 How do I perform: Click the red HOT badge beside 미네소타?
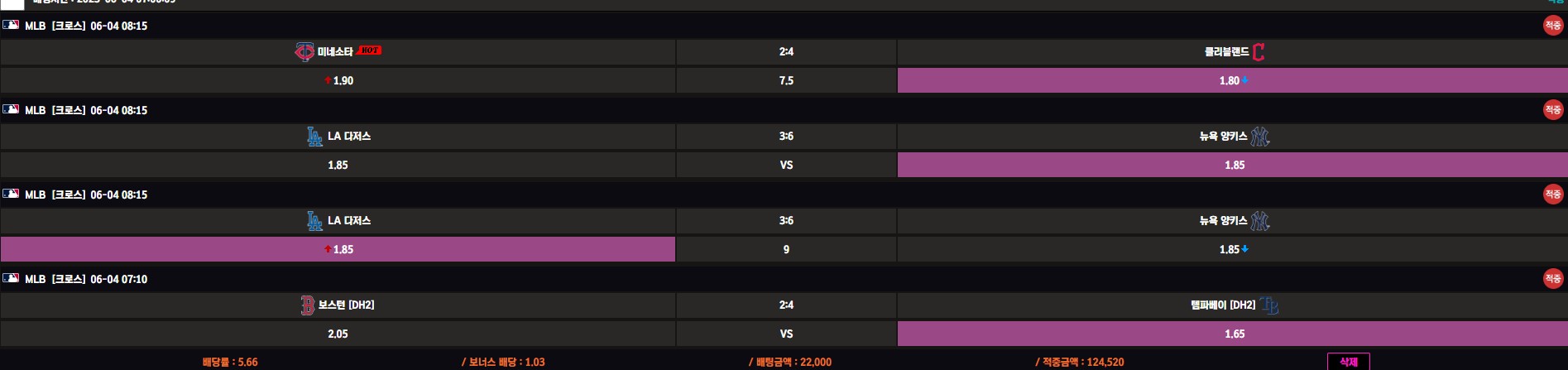tap(369, 50)
